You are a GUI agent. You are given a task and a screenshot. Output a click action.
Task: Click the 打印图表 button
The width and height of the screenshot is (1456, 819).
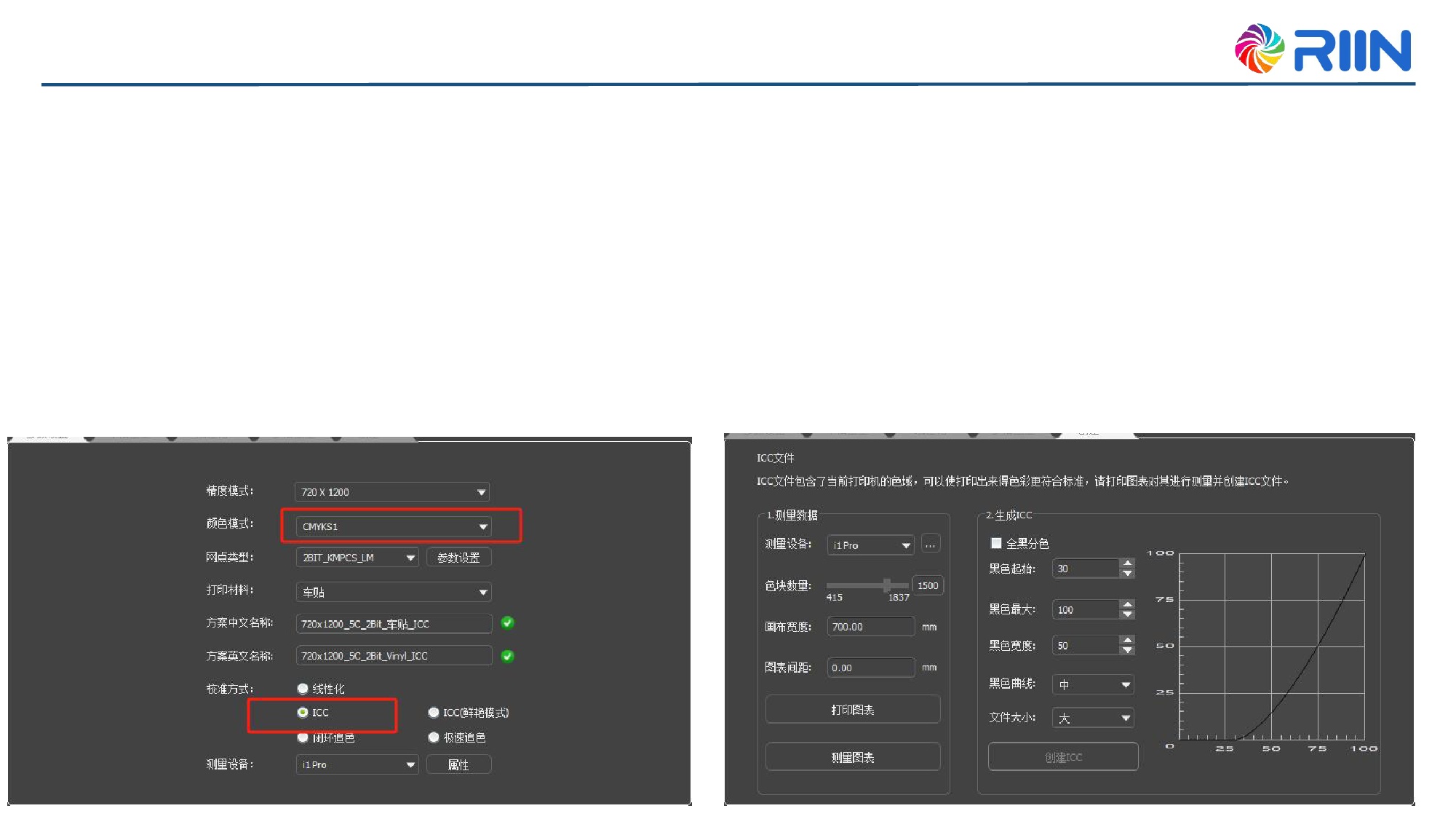pyautogui.click(x=852, y=710)
